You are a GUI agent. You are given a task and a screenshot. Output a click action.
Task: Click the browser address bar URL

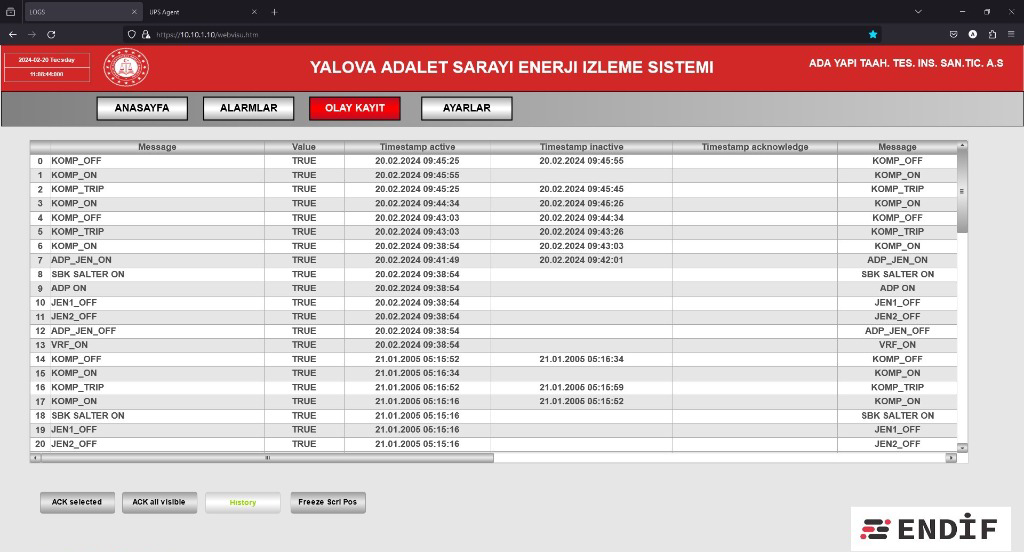tap(208, 35)
